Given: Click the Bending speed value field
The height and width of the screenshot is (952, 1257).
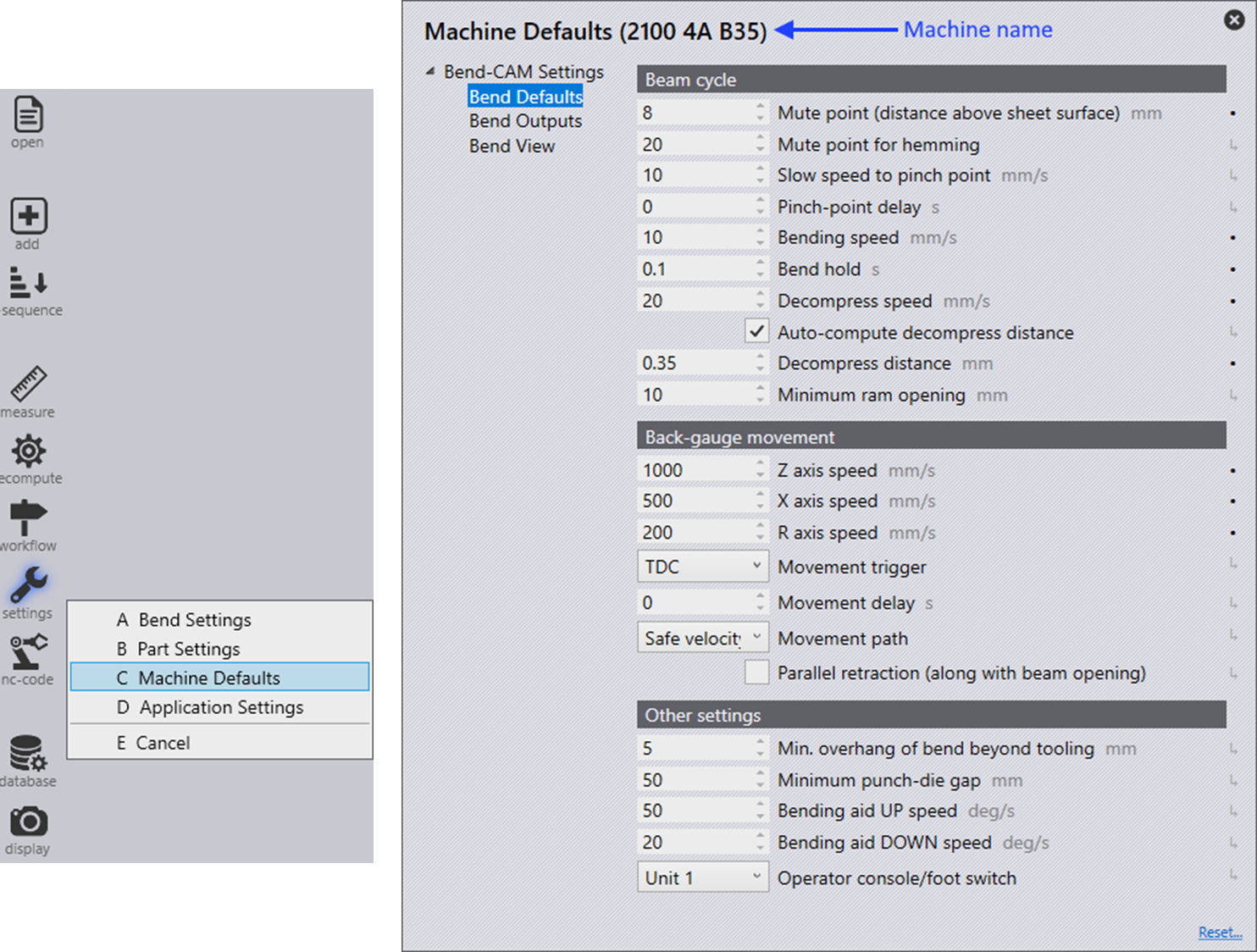Looking at the screenshot, I should coord(701,238).
